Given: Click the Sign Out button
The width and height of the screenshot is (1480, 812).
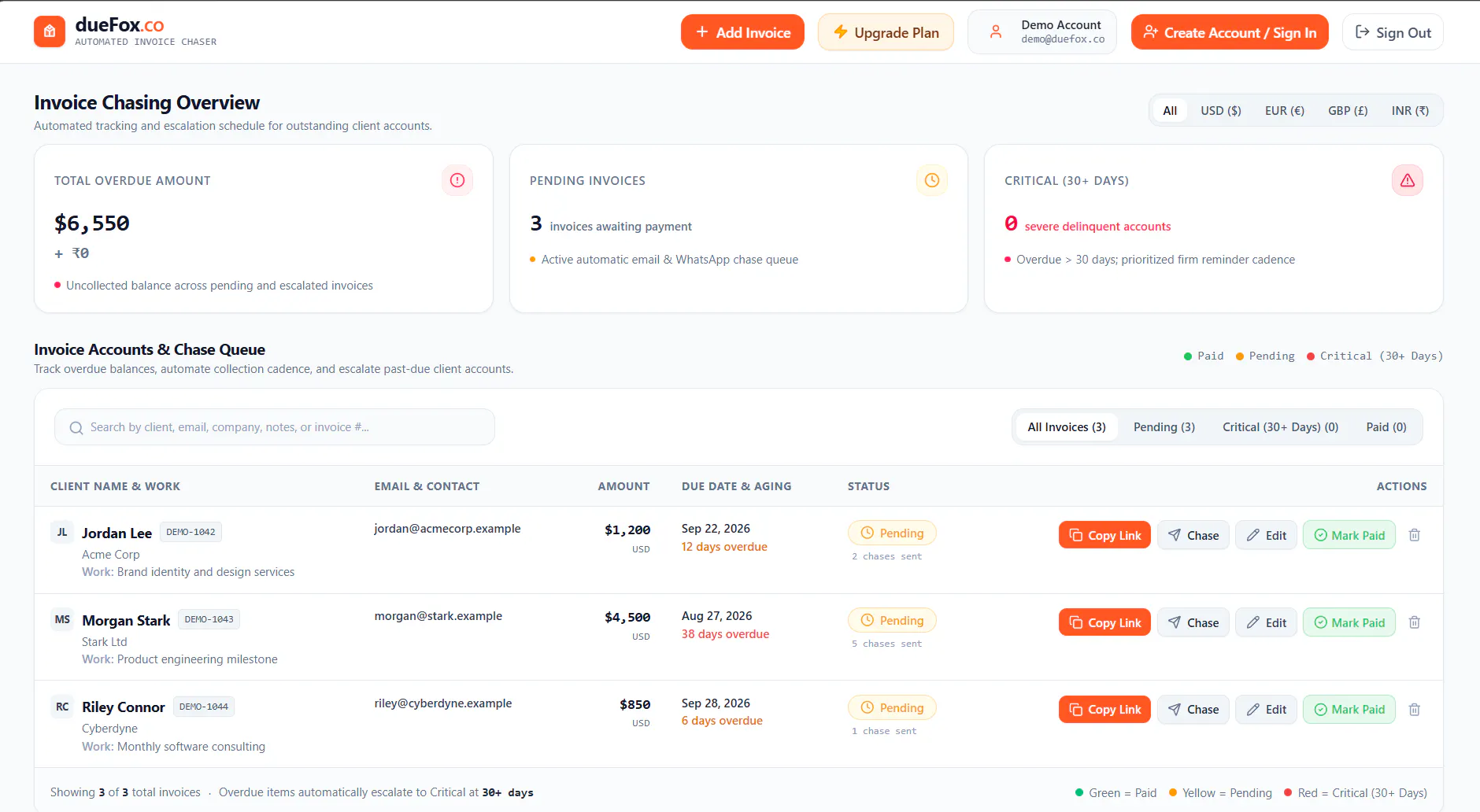Looking at the screenshot, I should tap(1393, 32).
